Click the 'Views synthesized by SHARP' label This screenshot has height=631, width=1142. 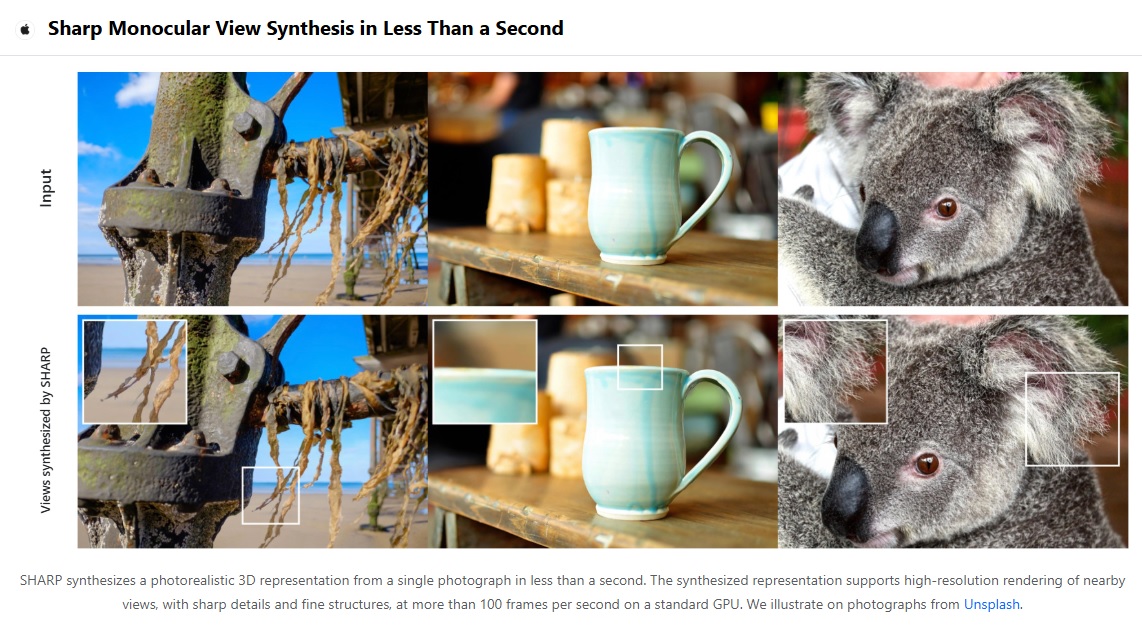(x=45, y=430)
